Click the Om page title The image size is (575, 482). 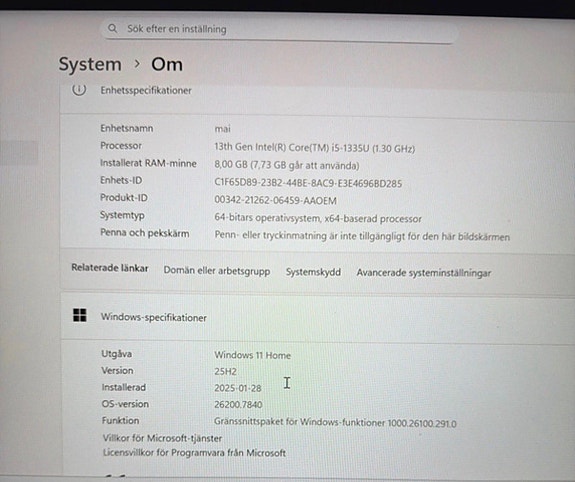pyautogui.click(x=167, y=65)
